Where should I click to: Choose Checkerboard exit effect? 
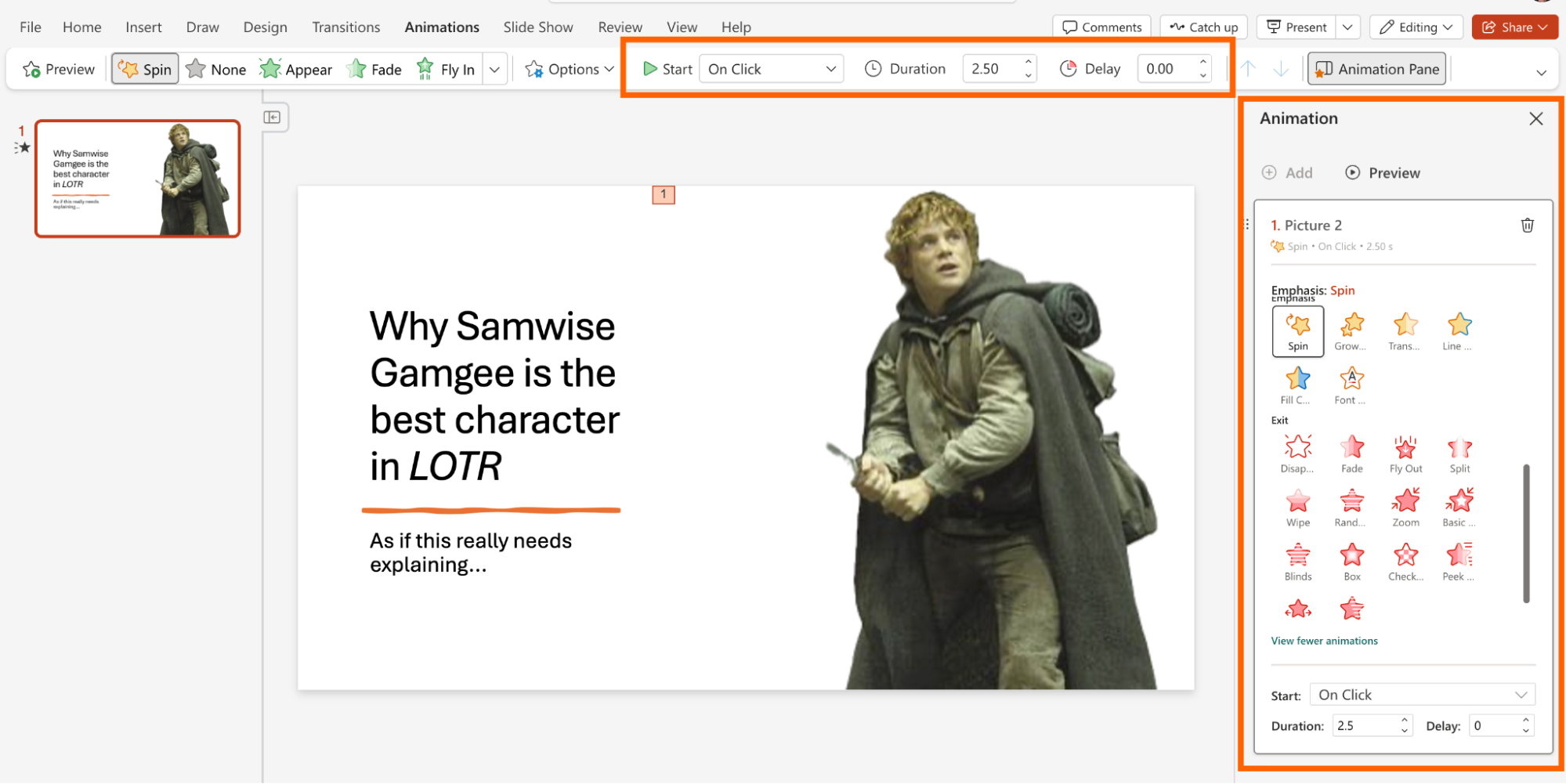(1405, 562)
